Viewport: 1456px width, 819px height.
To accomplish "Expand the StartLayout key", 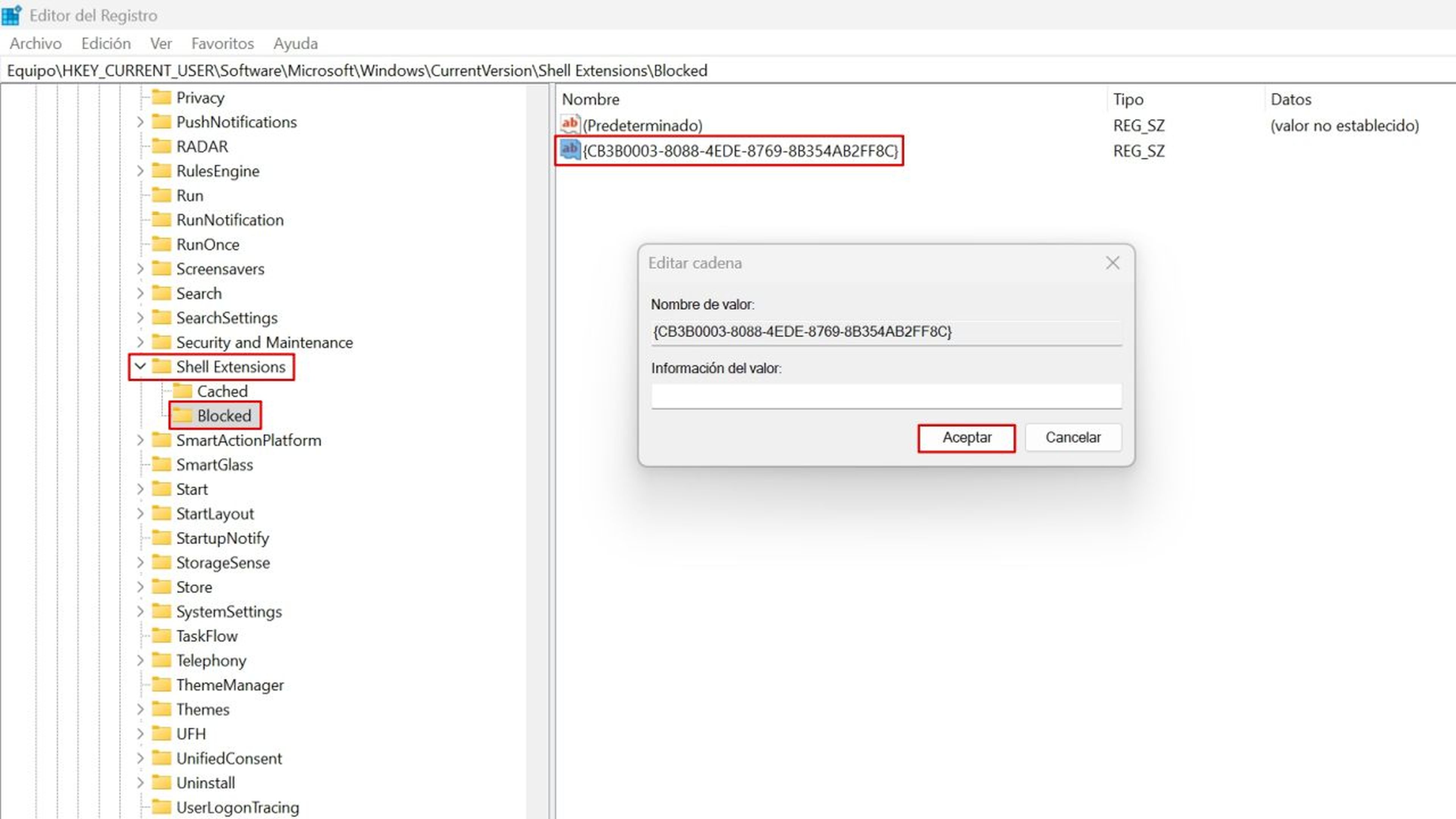I will point(140,514).
